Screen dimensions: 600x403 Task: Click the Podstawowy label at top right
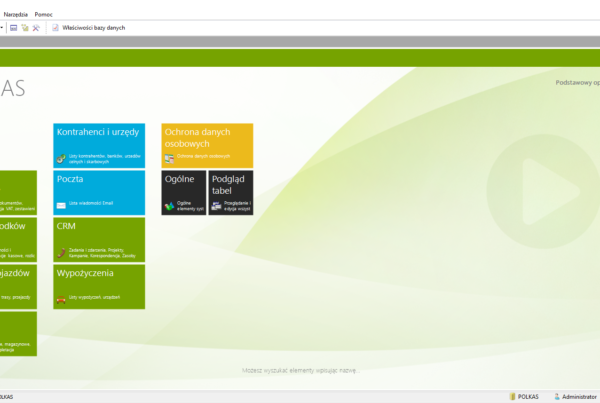point(576,83)
